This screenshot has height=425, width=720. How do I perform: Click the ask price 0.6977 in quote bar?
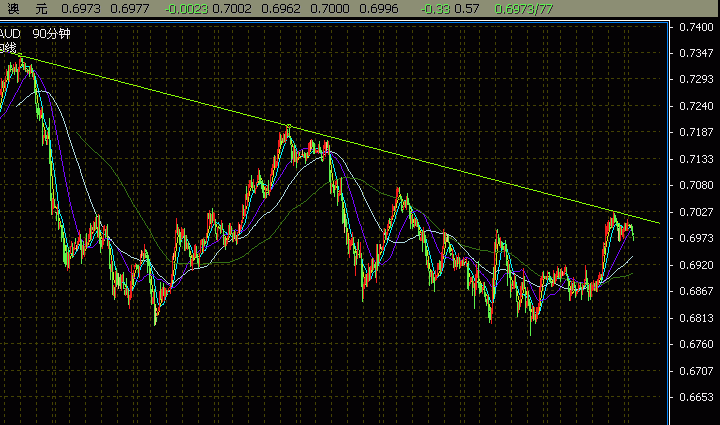point(129,9)
